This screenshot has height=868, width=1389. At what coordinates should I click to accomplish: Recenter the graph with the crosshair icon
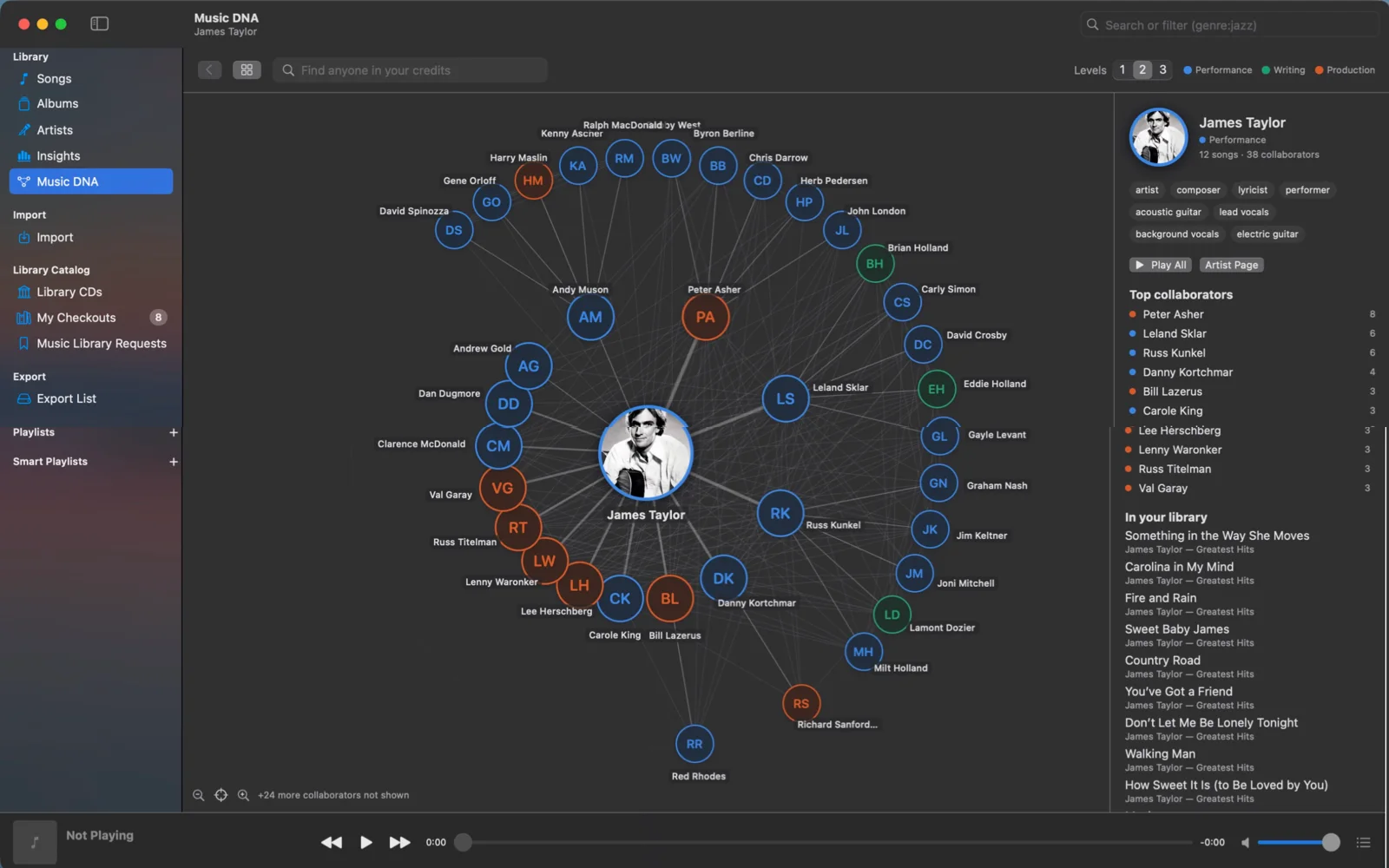(x=221, y=795)
